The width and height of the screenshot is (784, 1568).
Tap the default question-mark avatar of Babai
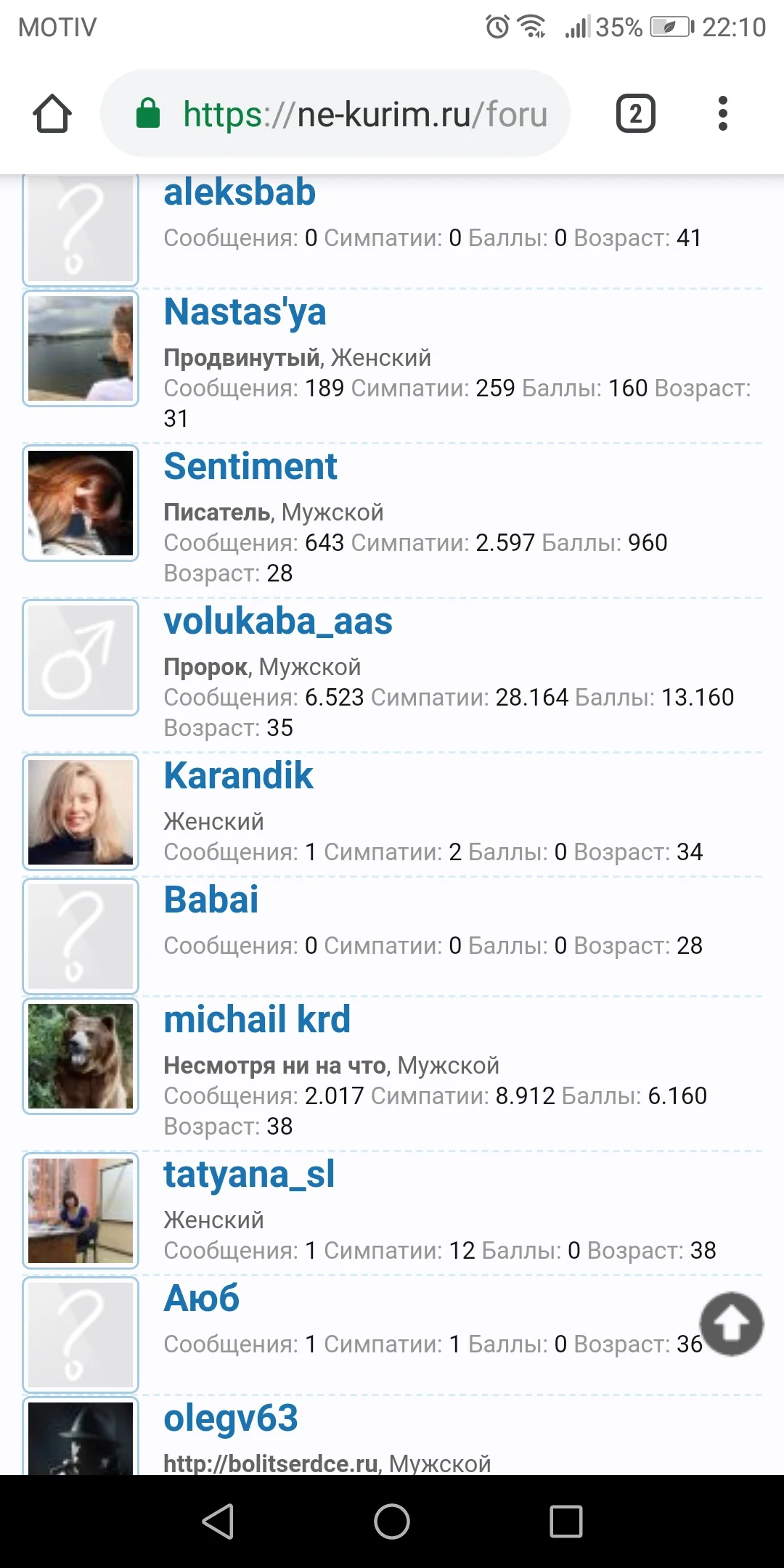(81, 936)
